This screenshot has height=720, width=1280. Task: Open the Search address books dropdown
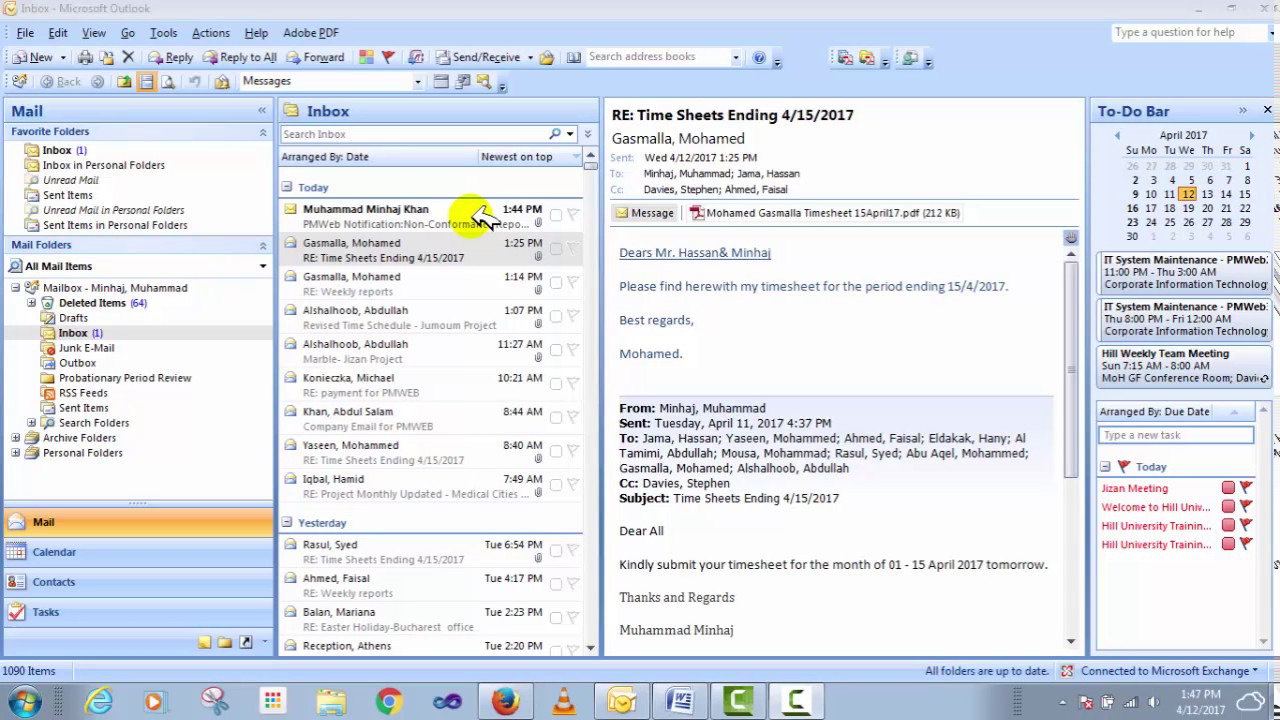point(736,57)
